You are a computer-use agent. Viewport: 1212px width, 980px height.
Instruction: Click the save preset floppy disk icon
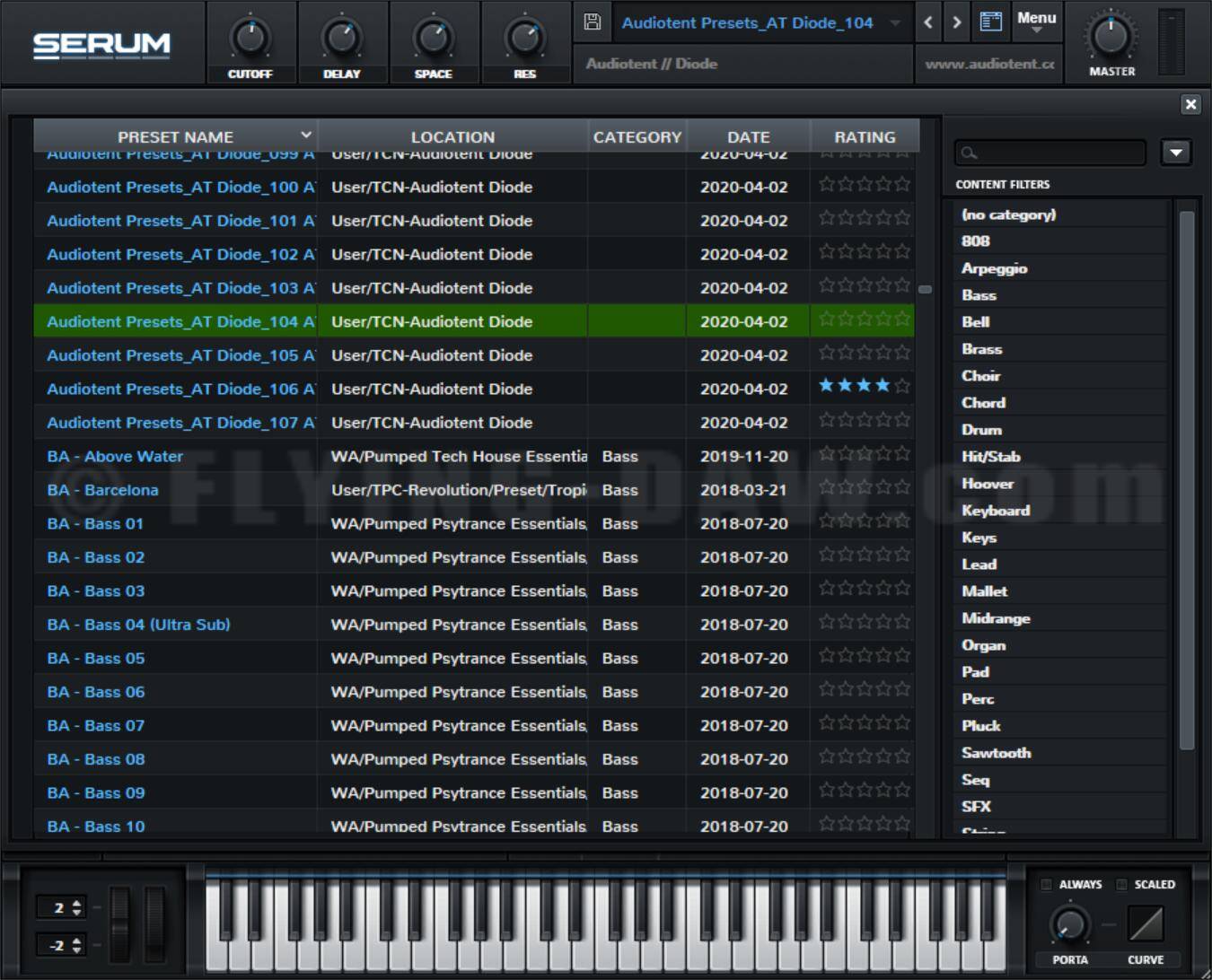click(593, 22)
